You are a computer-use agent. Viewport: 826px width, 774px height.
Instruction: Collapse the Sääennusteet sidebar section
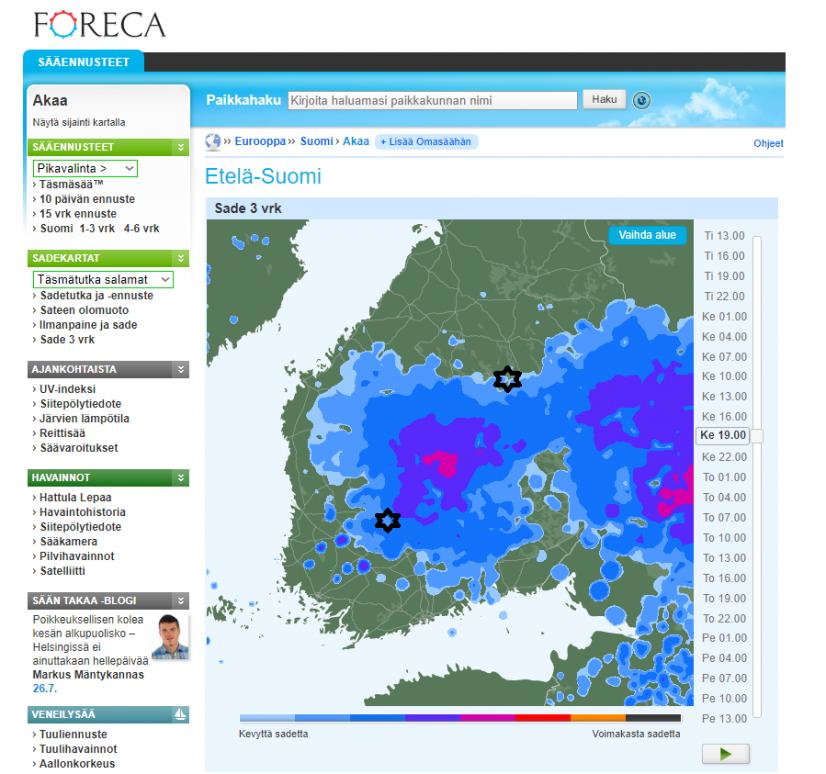181,147
